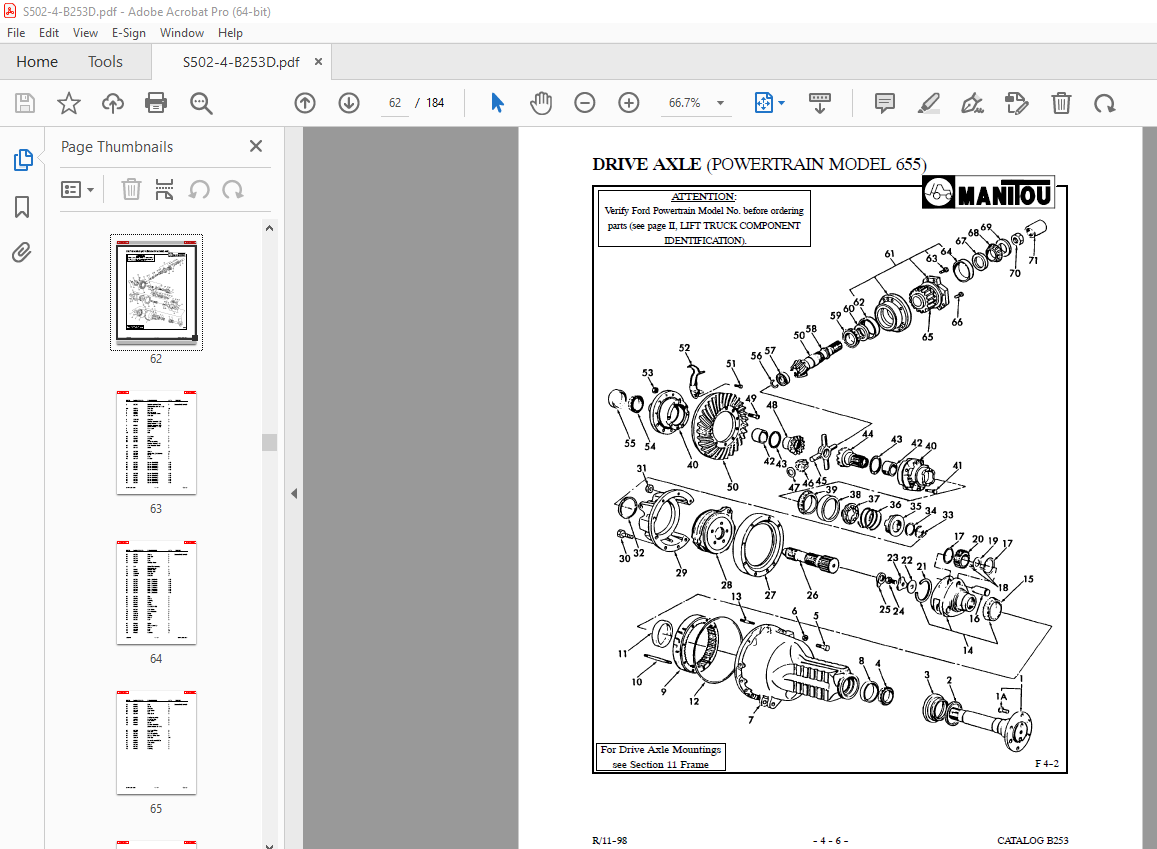
Task: Collapse the left navigation pane arrow
Action: (294, 493)
